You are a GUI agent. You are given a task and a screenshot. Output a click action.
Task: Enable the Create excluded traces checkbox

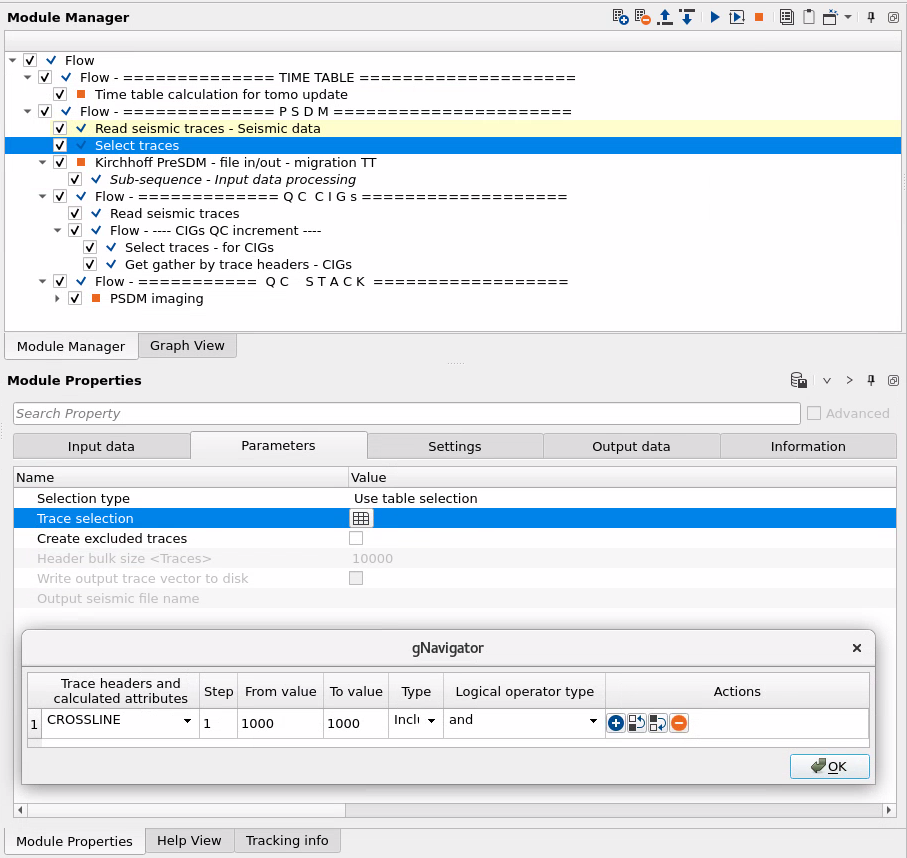tap(356, 538)
